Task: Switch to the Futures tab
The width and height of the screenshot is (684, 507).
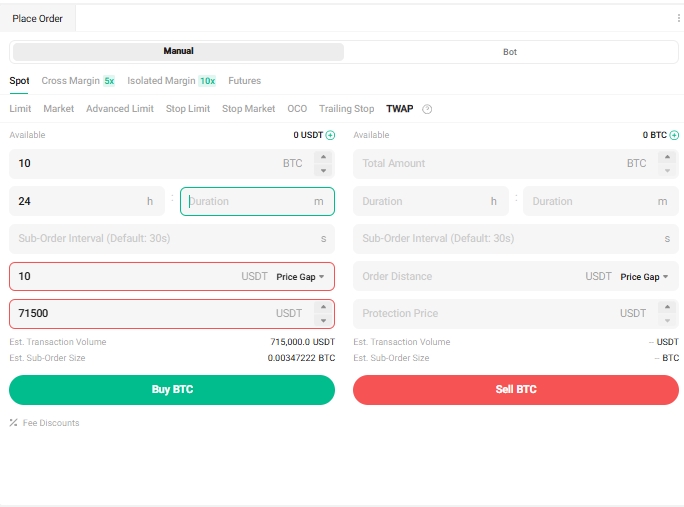Action: [244, 81]
